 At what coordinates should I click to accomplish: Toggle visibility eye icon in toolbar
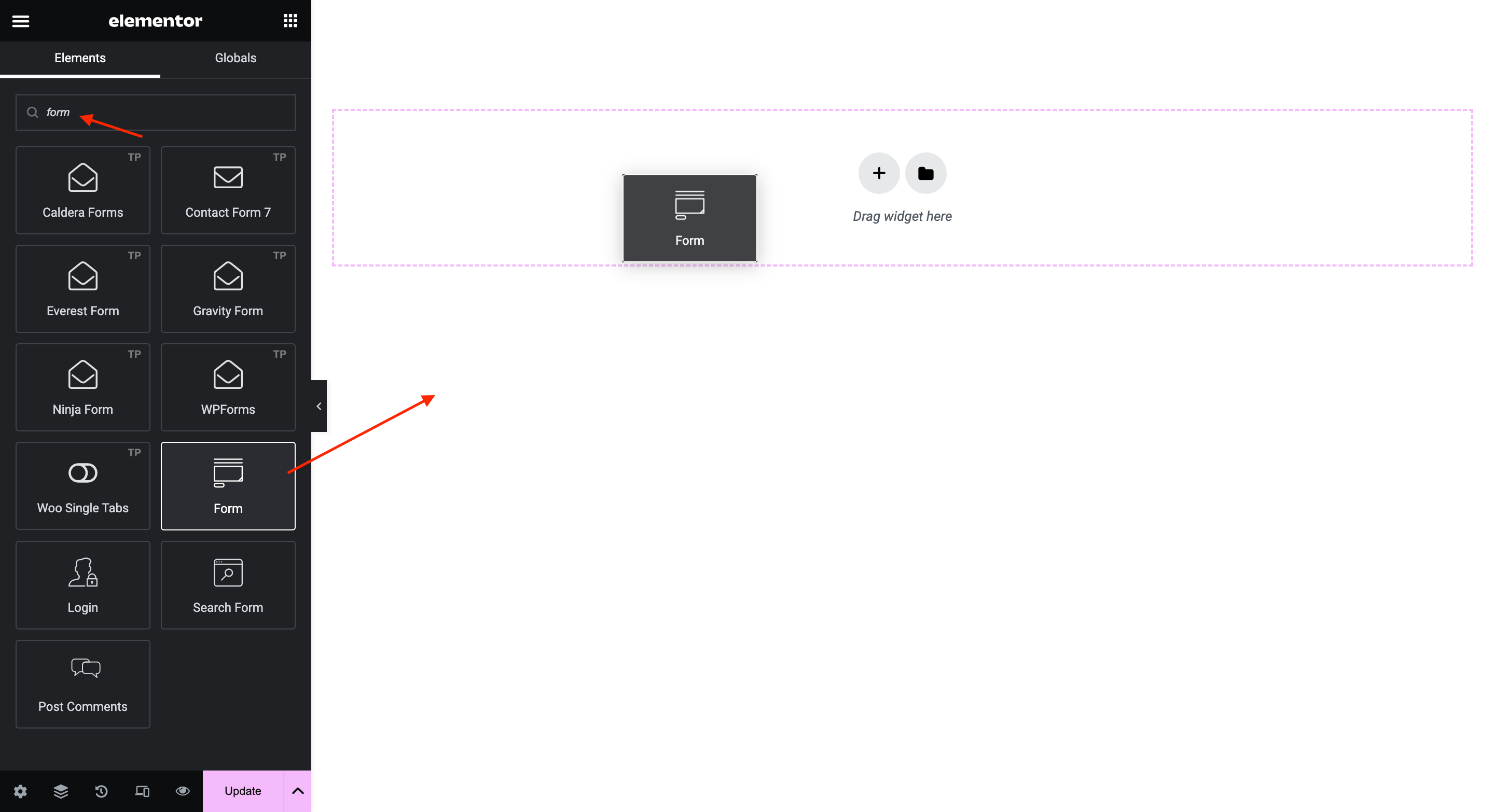182,791
